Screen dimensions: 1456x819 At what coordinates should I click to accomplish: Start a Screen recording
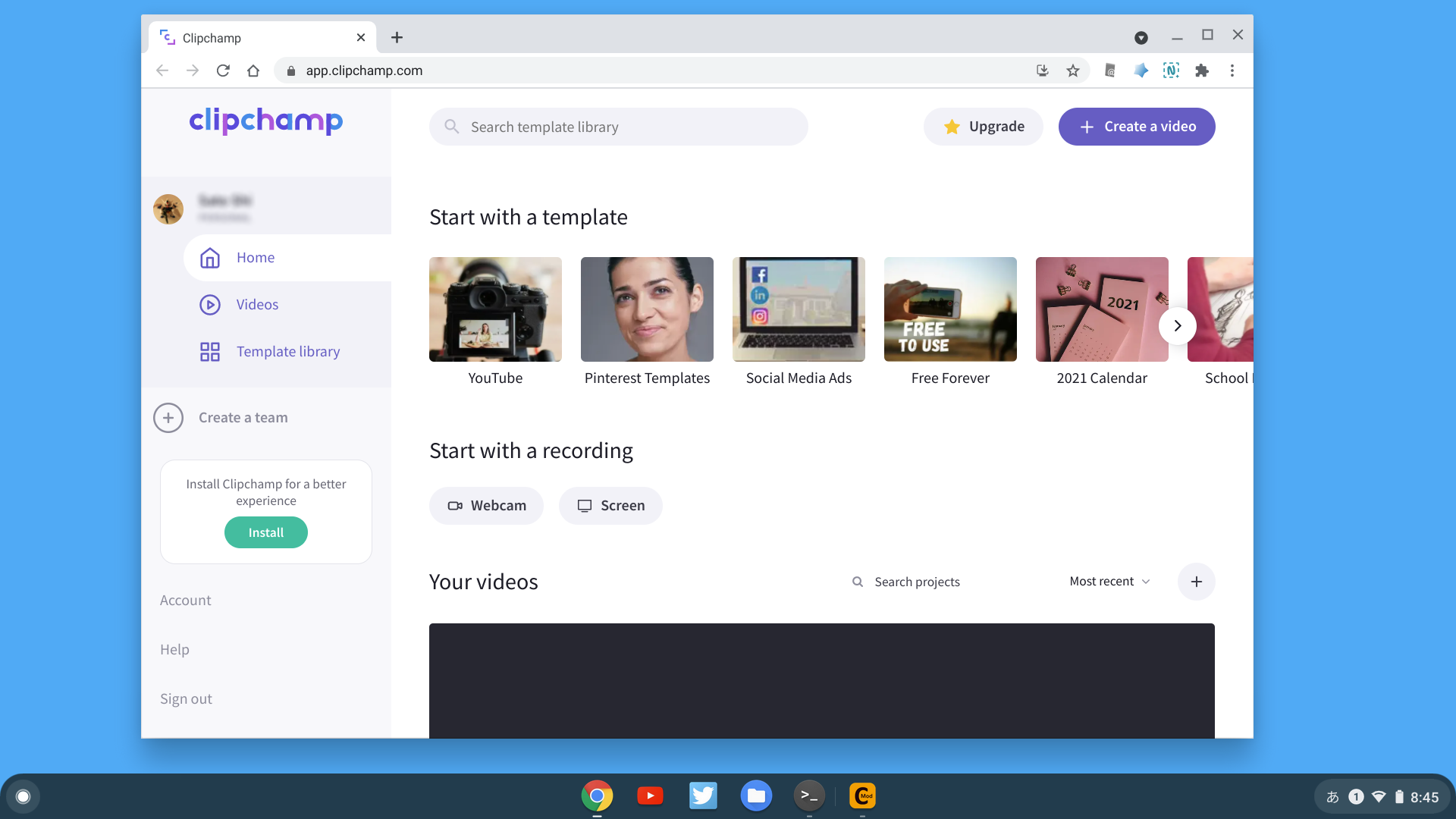[610, 506]
